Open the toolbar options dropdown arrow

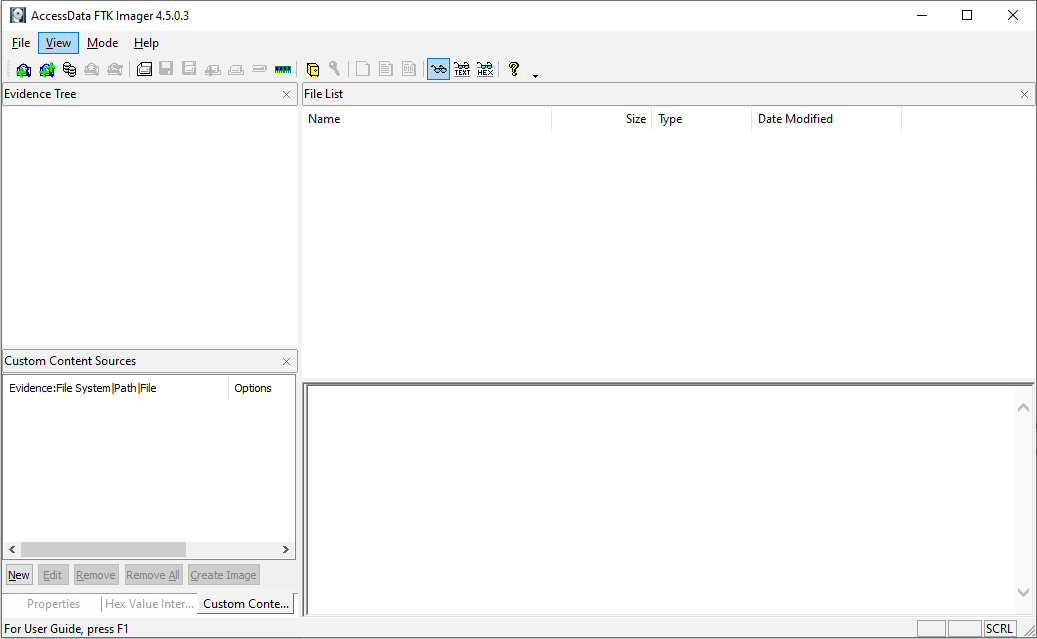[x=536, y=76]
